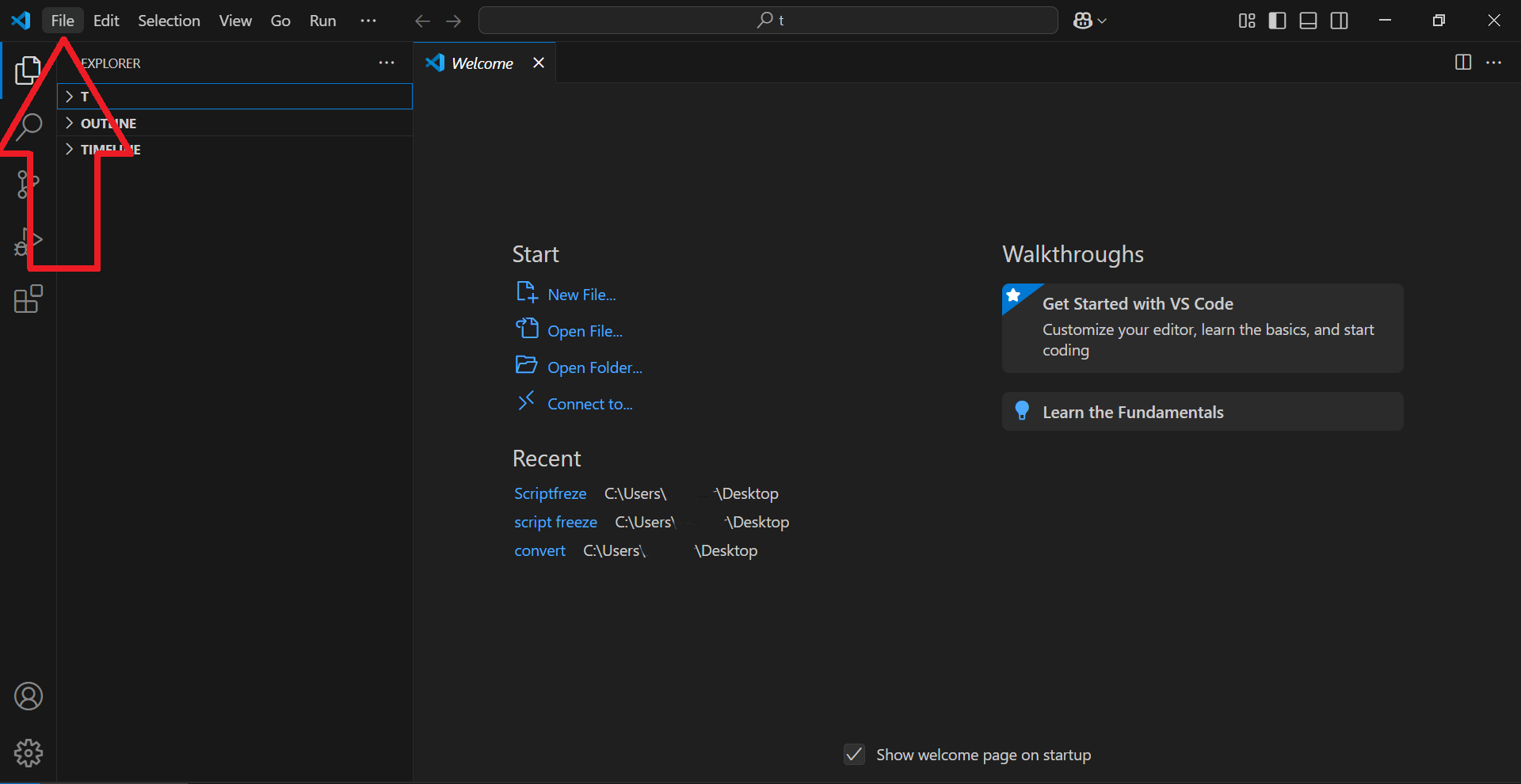Open the Selection menu
The height and width of the screenshot is (784, 1521).
tap(169, 21)
